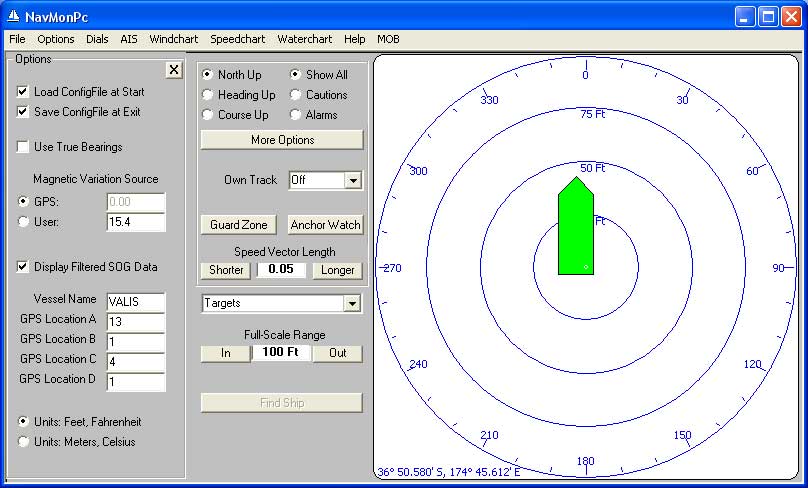
Task: Uncheck Load ConfigFile at Start
Action: point(23,92)
